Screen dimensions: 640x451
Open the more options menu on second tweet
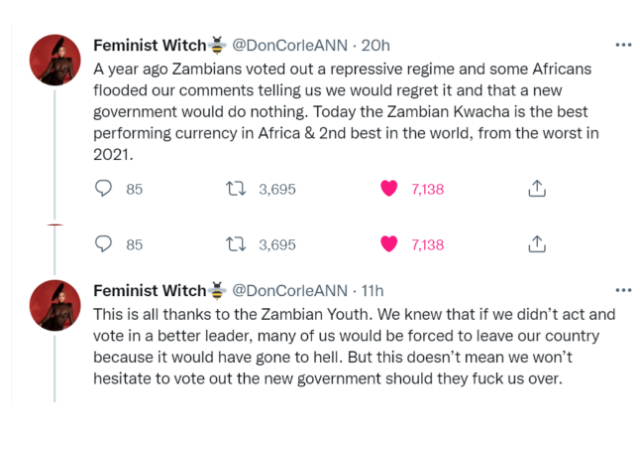pyautogui.click(x=621, y=290)
